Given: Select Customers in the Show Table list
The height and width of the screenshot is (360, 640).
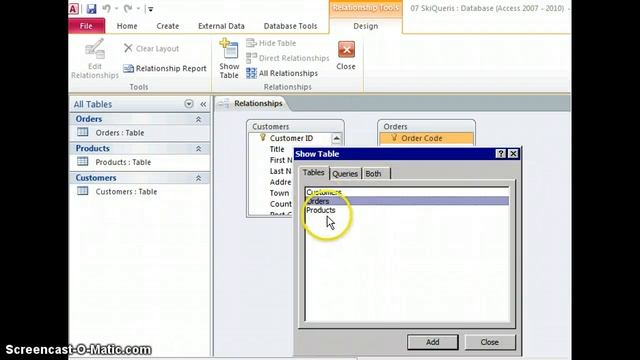Looking at the screenshot, I should point(407,192).
